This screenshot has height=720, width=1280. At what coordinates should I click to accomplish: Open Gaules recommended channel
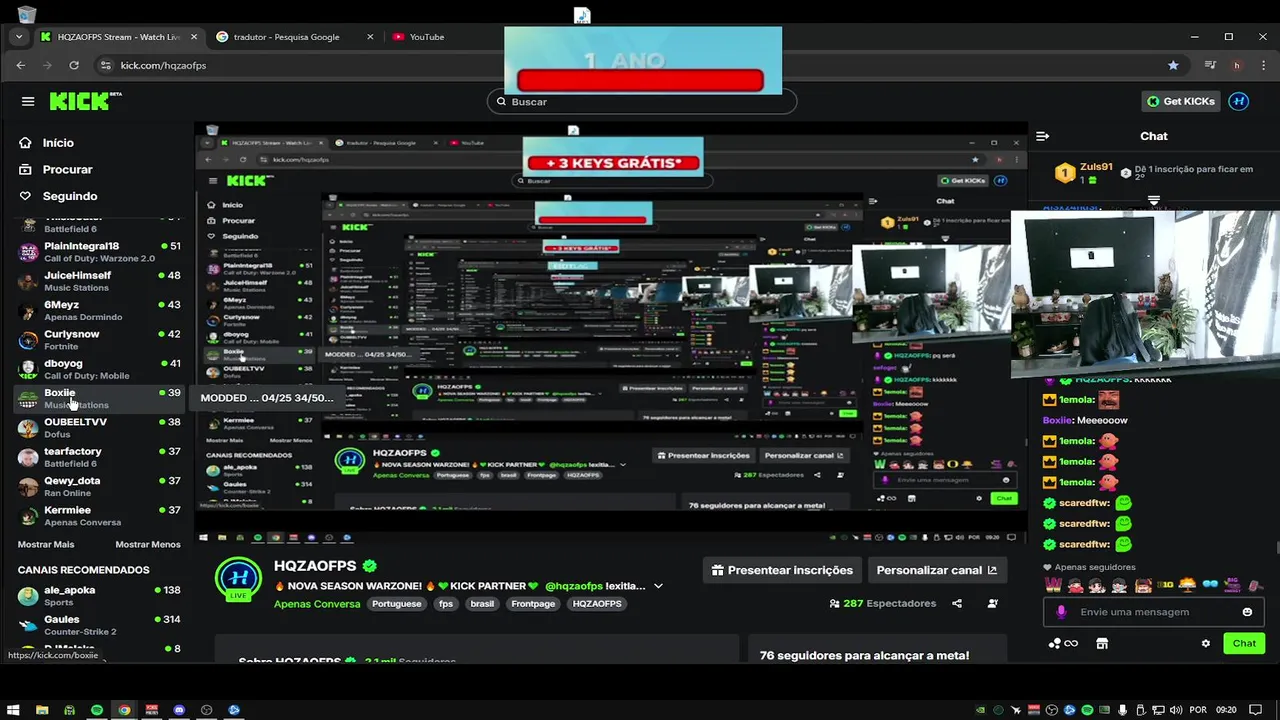pos(99,625)
